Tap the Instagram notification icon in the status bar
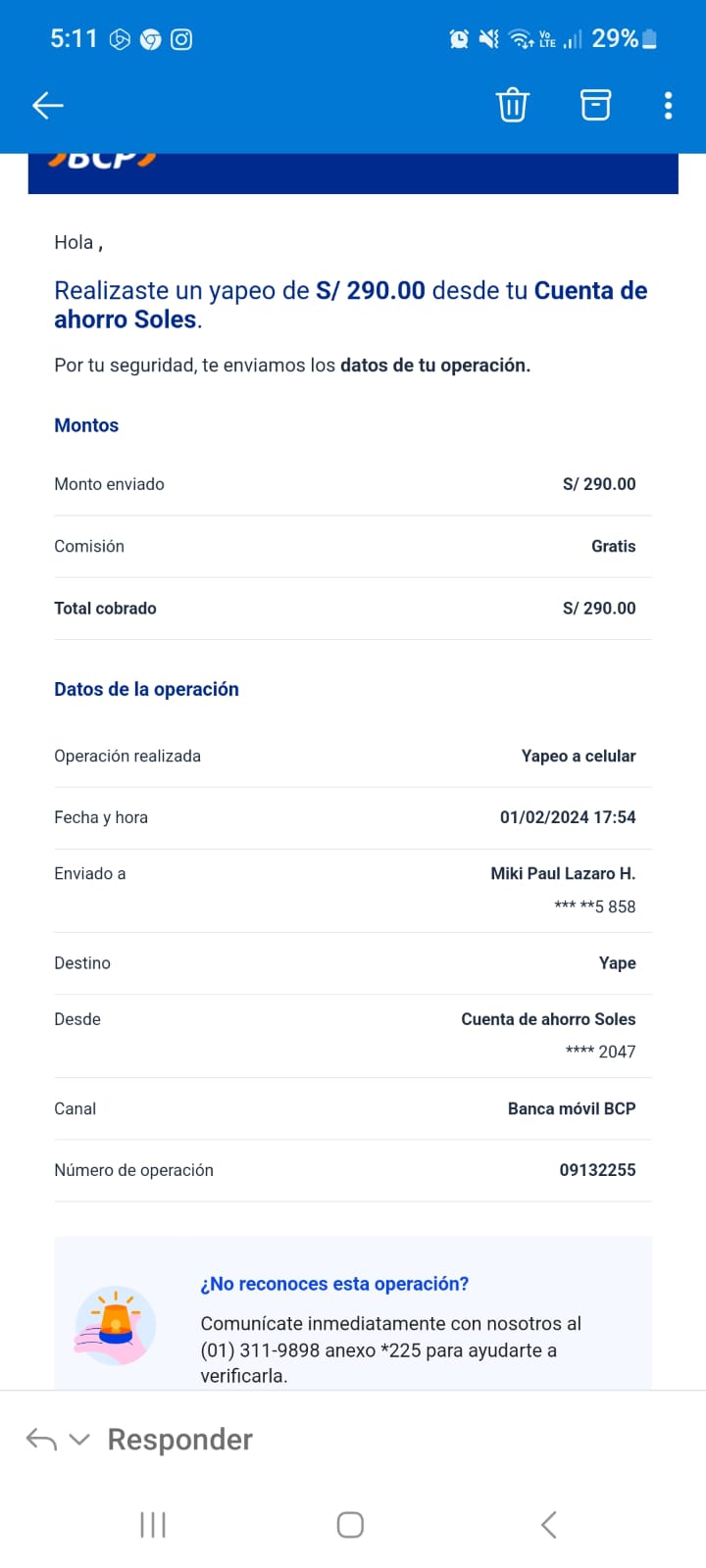This screenshot has width=706, height=1568. point(181,39)
